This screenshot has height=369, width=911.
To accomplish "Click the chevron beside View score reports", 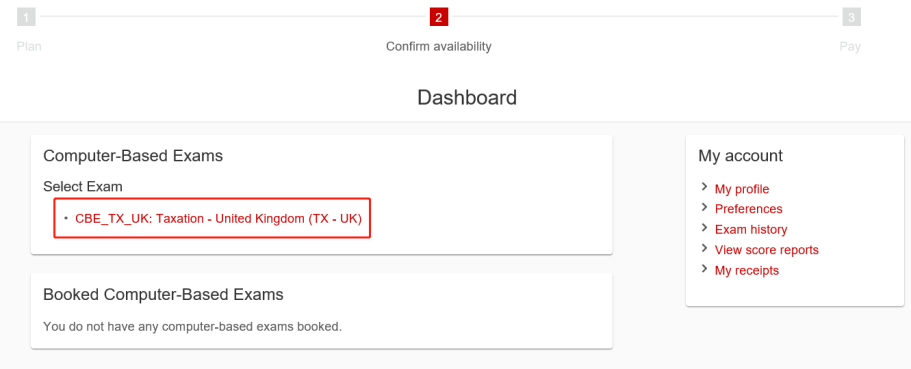I will (704, 248).
